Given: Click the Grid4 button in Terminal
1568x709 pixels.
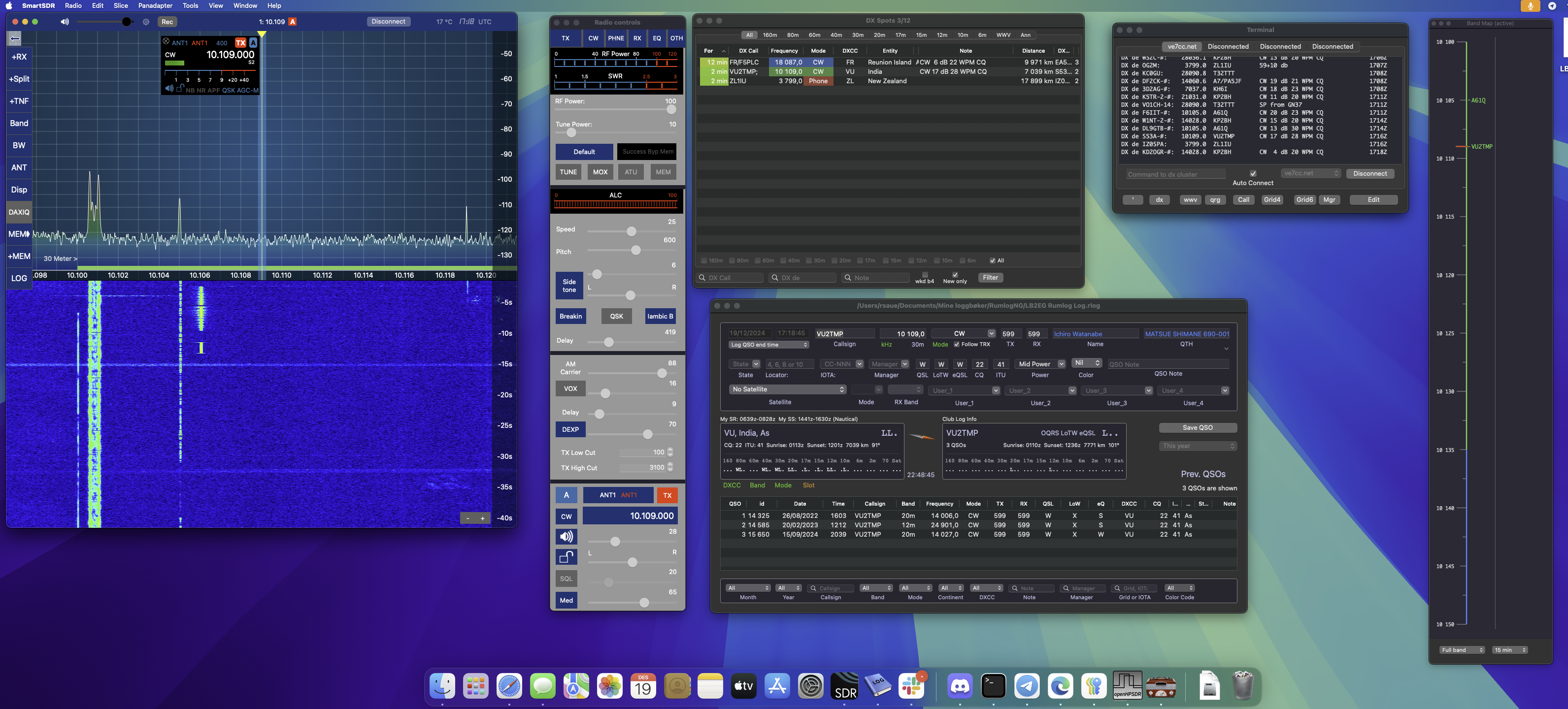Looking at the screenshot, I should pos(1271,200).
